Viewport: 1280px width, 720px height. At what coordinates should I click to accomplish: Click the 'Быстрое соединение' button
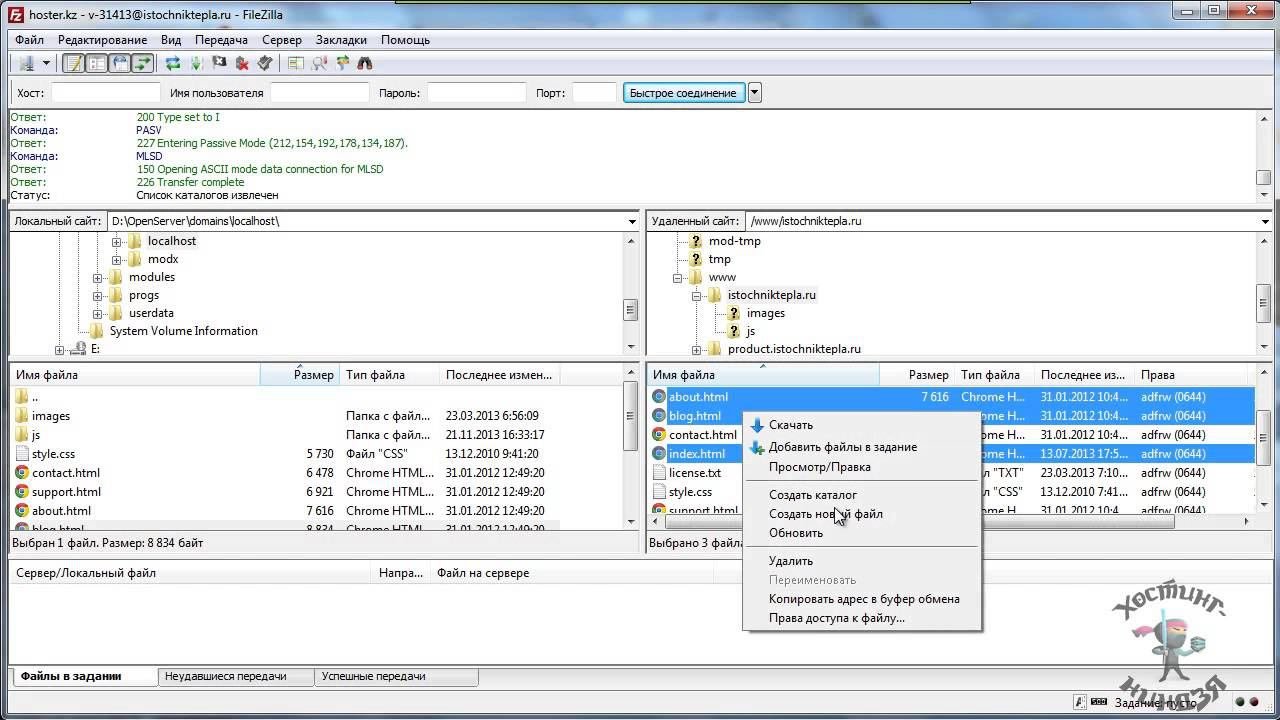(x=683, y=93)
